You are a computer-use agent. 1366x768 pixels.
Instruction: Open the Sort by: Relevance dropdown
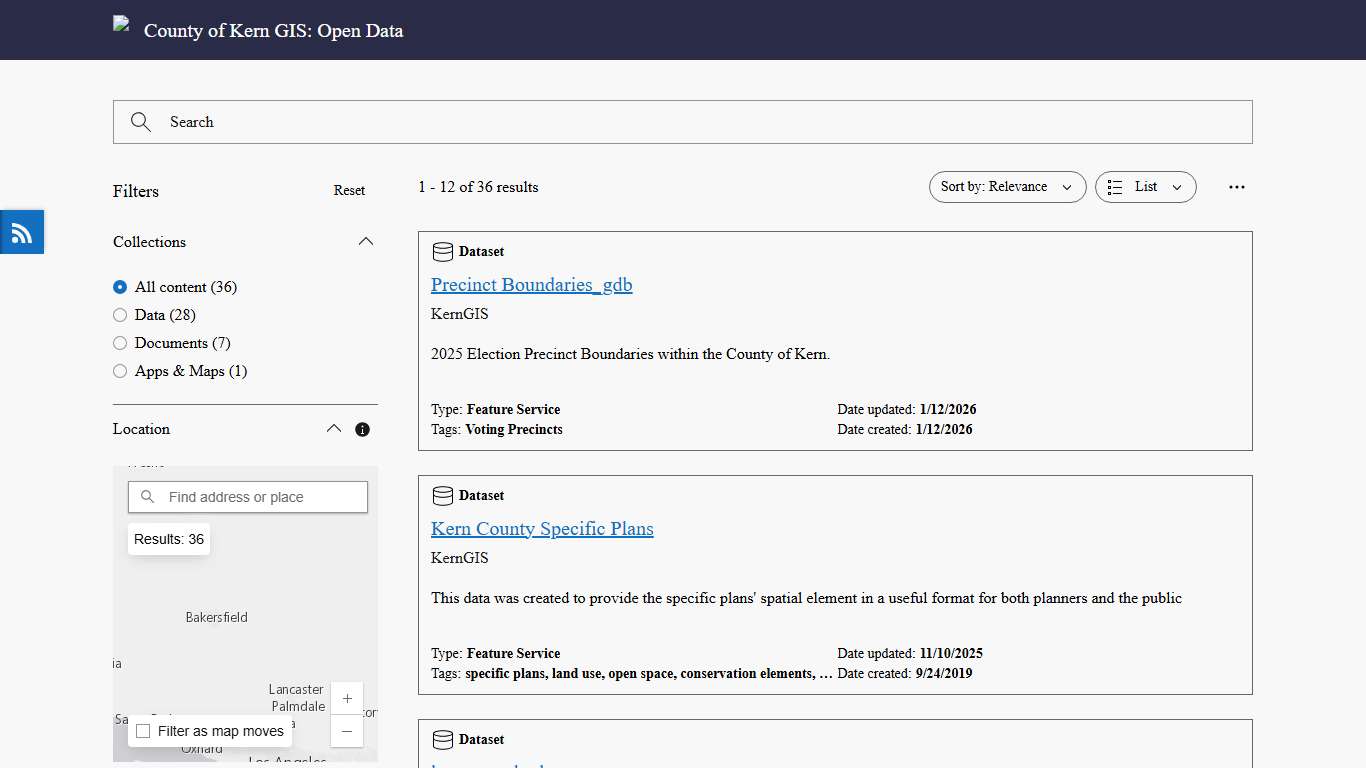[x=1006, y=187]
